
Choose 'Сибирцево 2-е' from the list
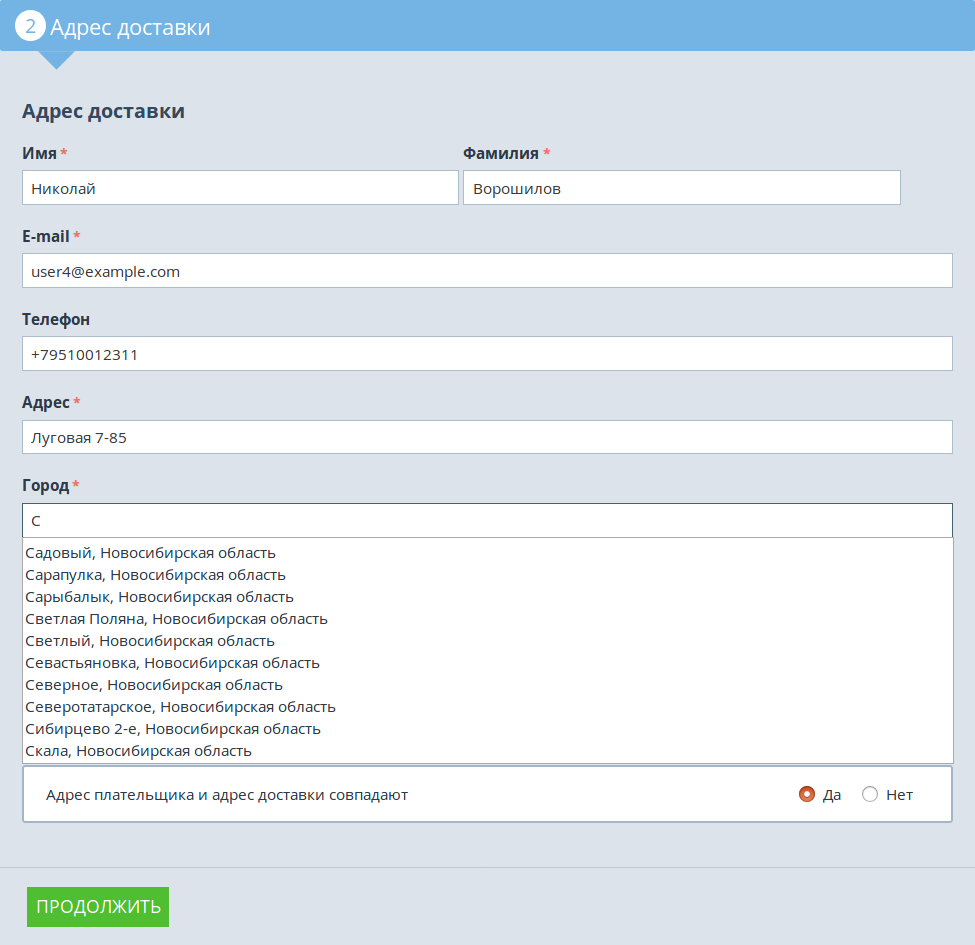(173, 729)
